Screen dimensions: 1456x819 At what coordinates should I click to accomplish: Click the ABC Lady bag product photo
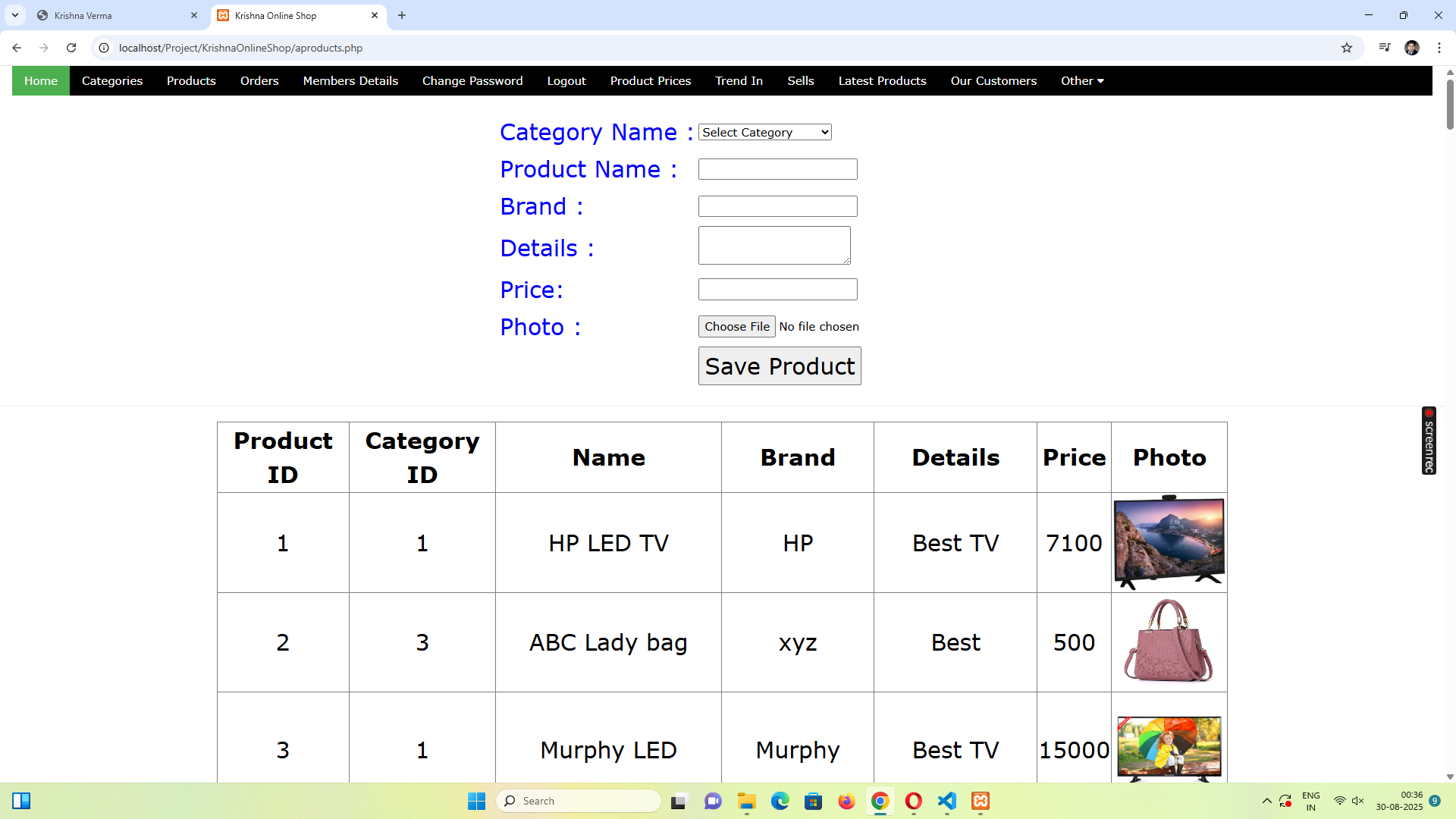click(1169, 641)
